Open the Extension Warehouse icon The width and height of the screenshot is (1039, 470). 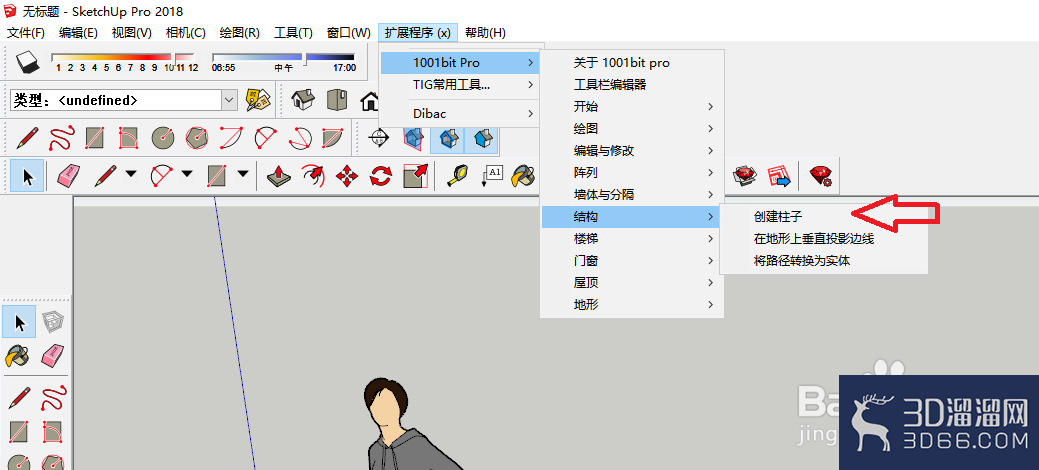click(x=745, y=176)
